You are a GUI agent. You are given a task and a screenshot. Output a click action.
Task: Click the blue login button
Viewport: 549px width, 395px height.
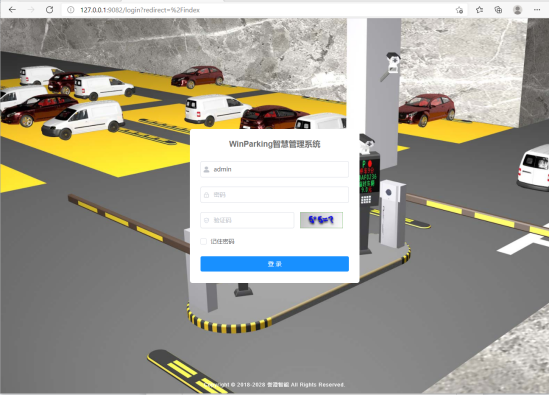point(274,264)
